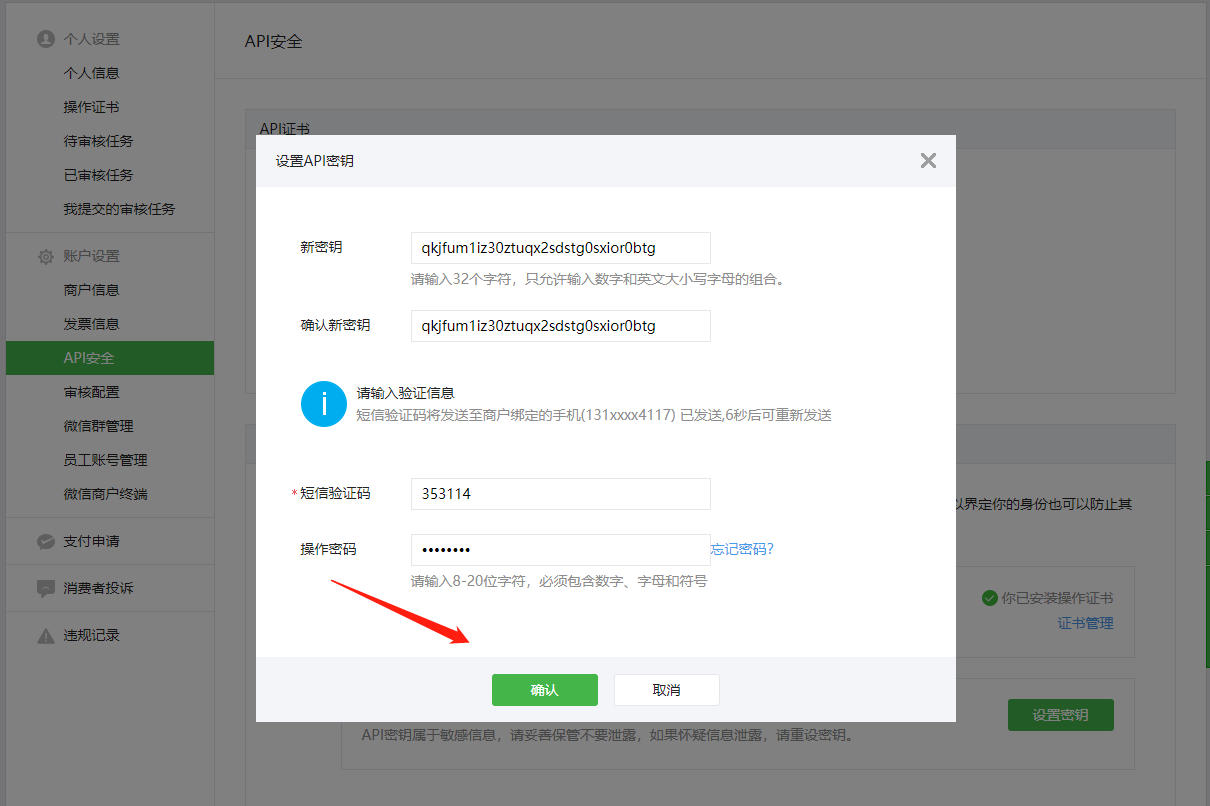
Task: Focus the 确认新密钥 input field
Action: (x=560, y=326)
